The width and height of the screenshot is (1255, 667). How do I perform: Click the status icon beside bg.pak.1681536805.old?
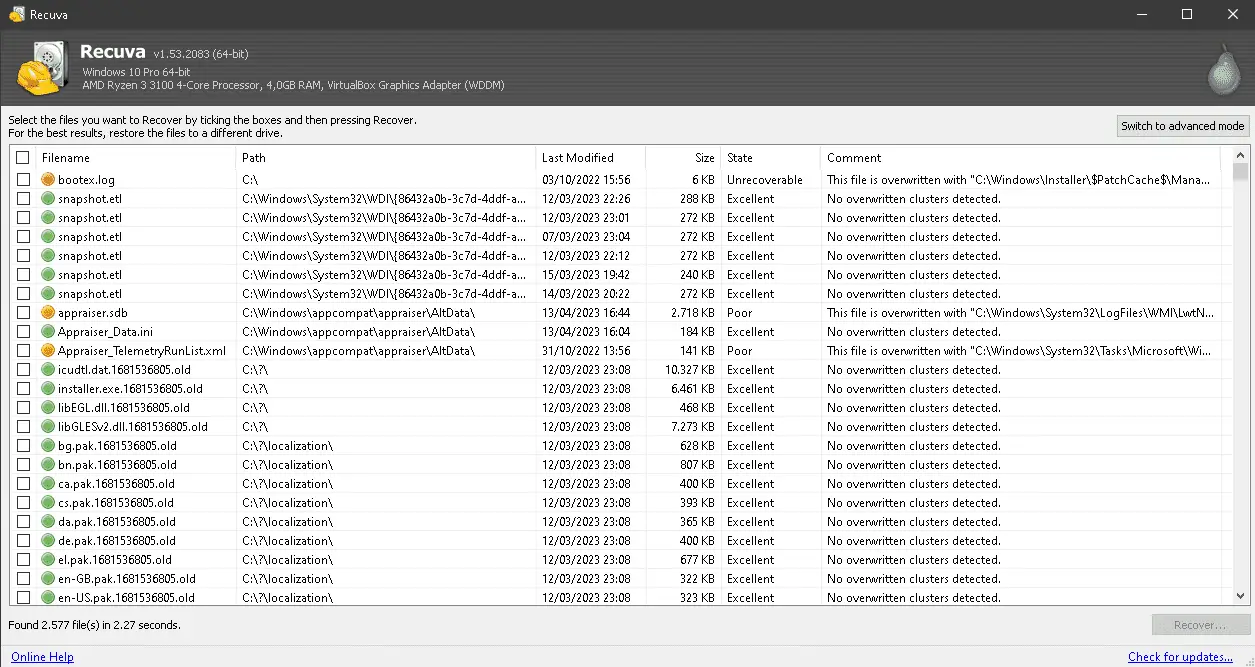[x=48, y=446]
